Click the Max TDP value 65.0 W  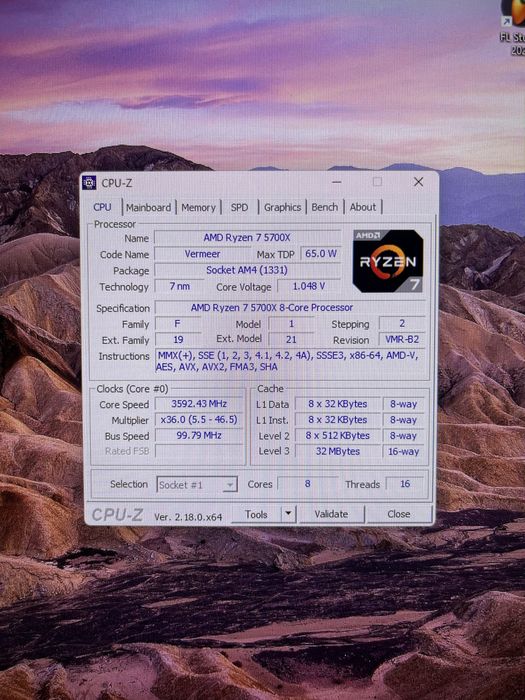(321, 254)
